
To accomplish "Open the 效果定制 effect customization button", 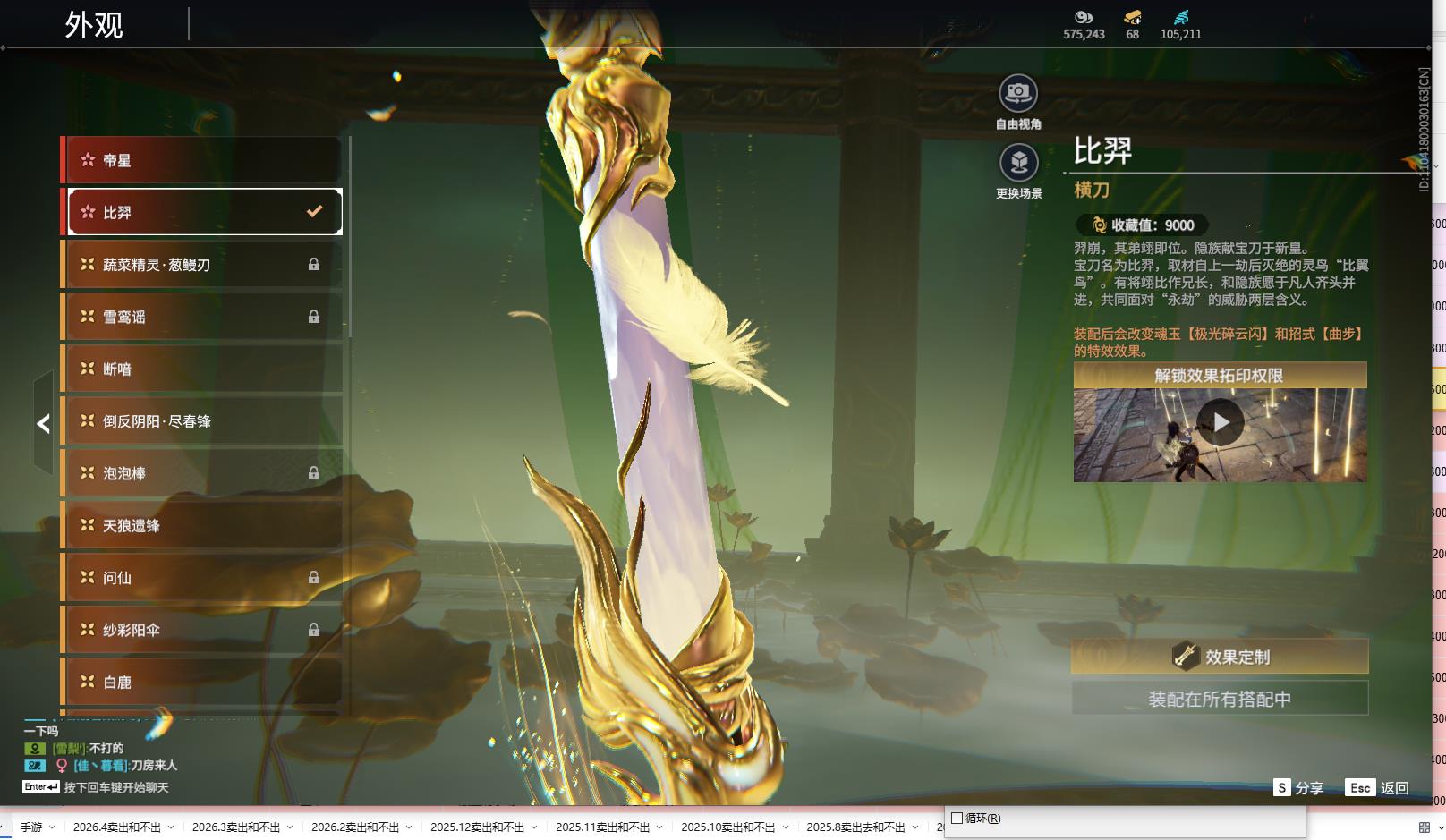I will (x=1220, y=657).
